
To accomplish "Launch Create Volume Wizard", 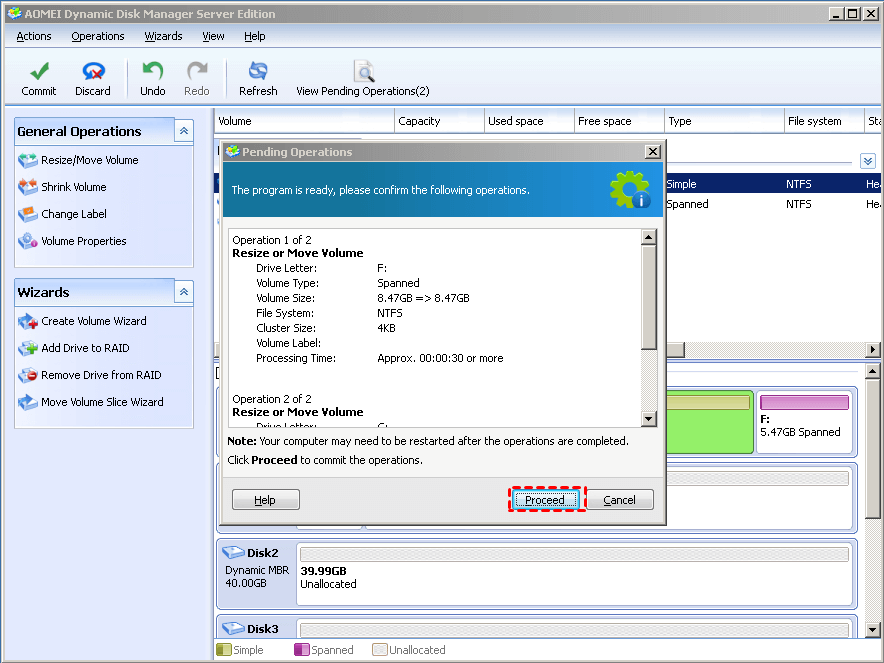I will (x=93, y=321).
